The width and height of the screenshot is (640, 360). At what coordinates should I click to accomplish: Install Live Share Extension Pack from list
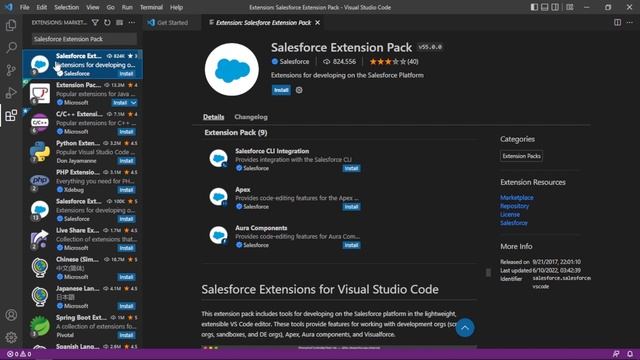(126, 248)
